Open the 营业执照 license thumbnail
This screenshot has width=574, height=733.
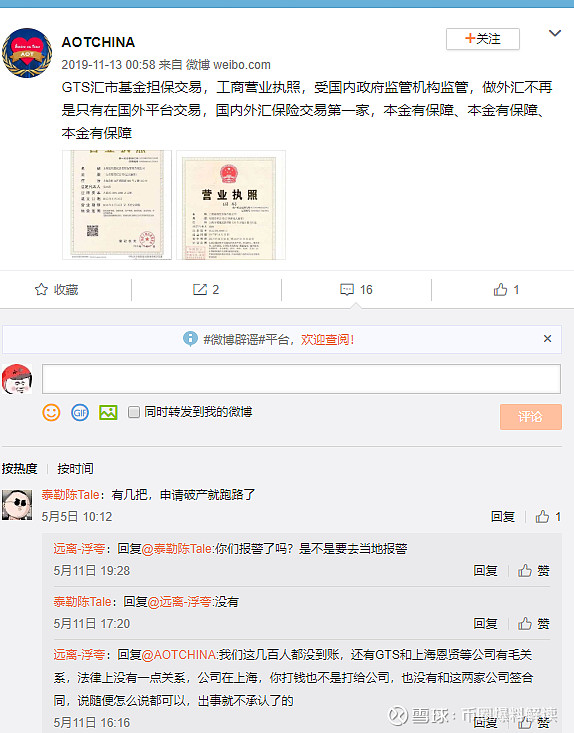231,205
